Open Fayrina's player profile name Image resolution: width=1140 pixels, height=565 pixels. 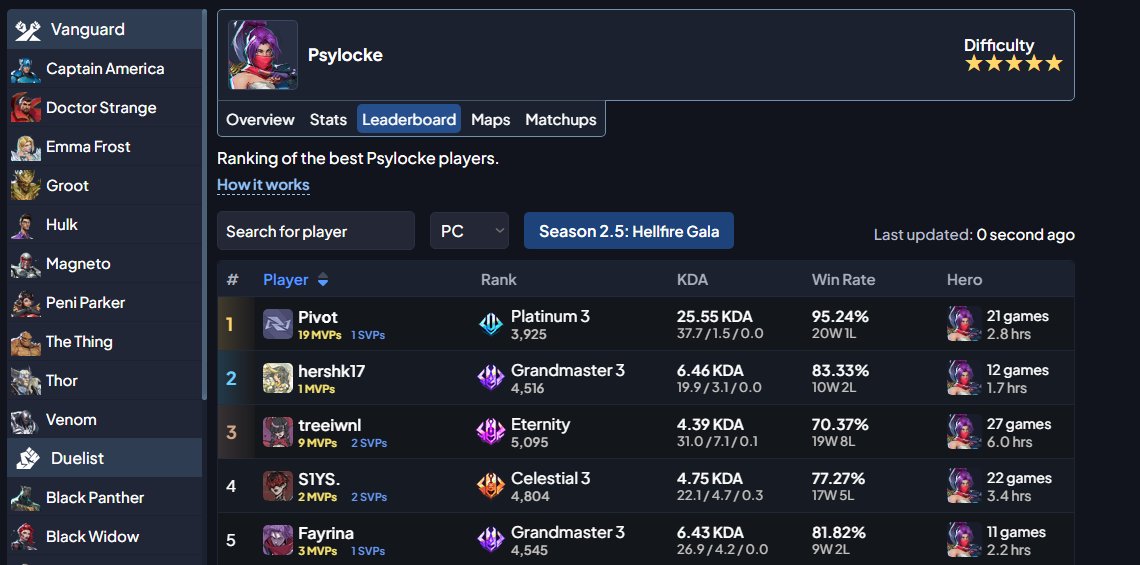click(326, 532)
